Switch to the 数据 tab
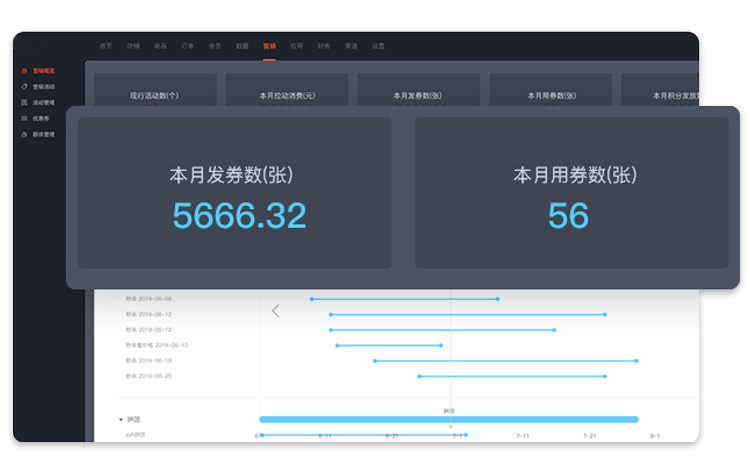The image size is (750, 464). (x=242, y=46)
